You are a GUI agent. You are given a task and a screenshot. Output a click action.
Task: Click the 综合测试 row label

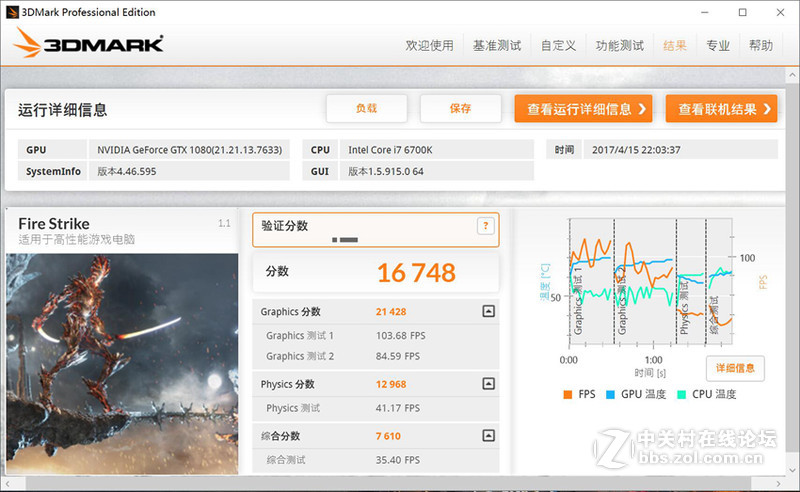(x=286, y=460)
